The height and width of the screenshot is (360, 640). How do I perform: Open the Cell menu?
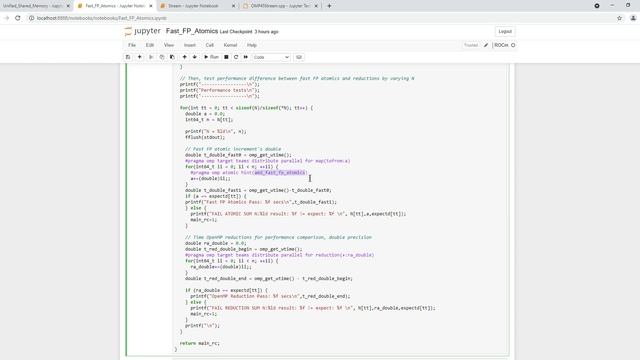point(209,45)
